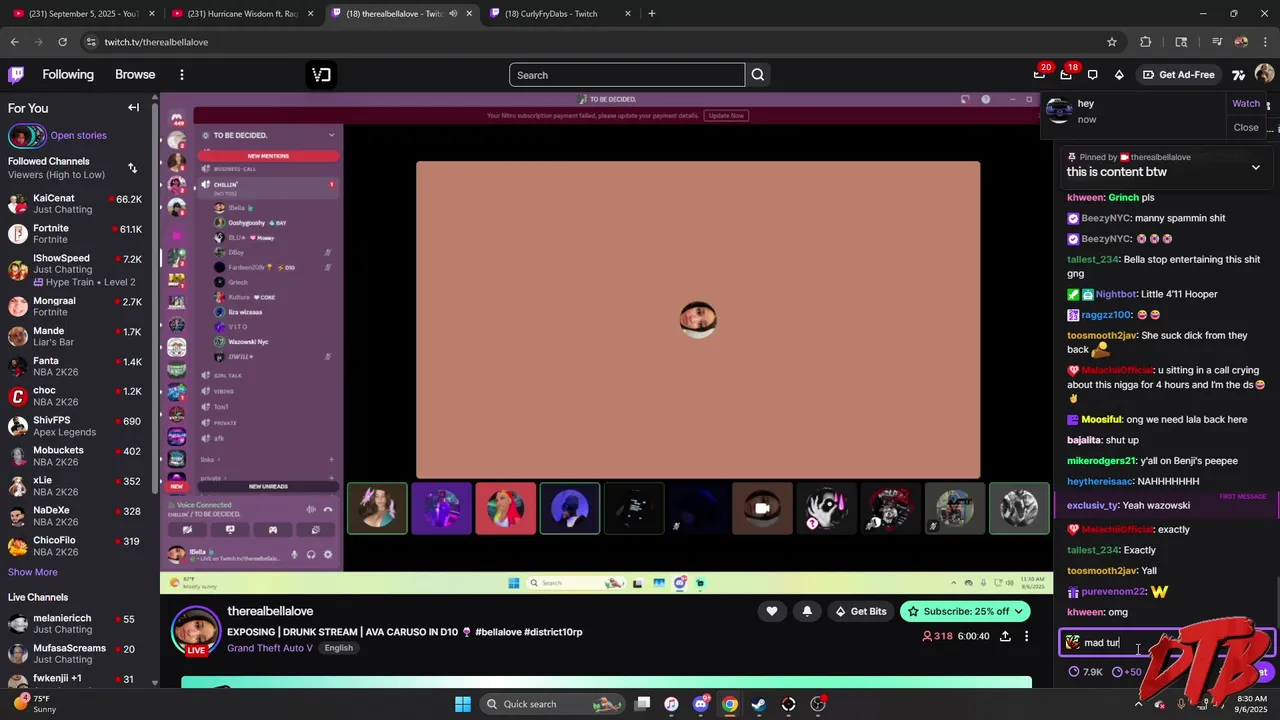Click the 7.9K channel points balance

(x=1084, y=672)
